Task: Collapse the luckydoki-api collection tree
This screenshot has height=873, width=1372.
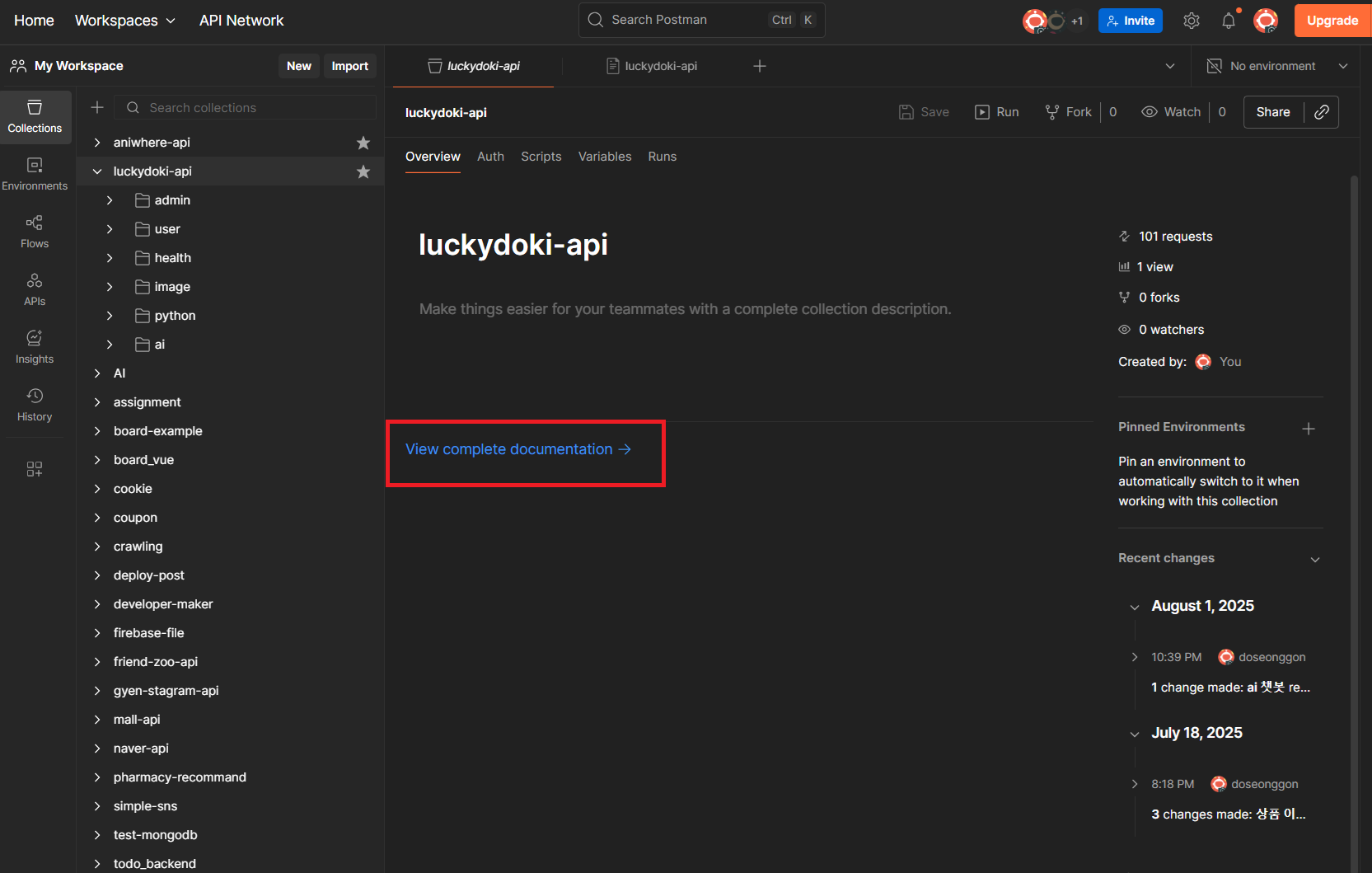Action: click(97, 171)
